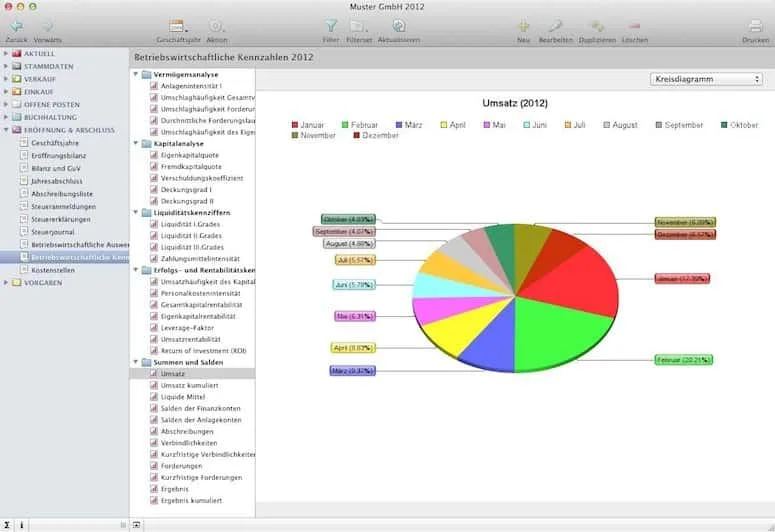Select the Ergebnis kumuliert report
This screenshot has width=775, height=532.
pyautogui.click(x=191, y=500)
